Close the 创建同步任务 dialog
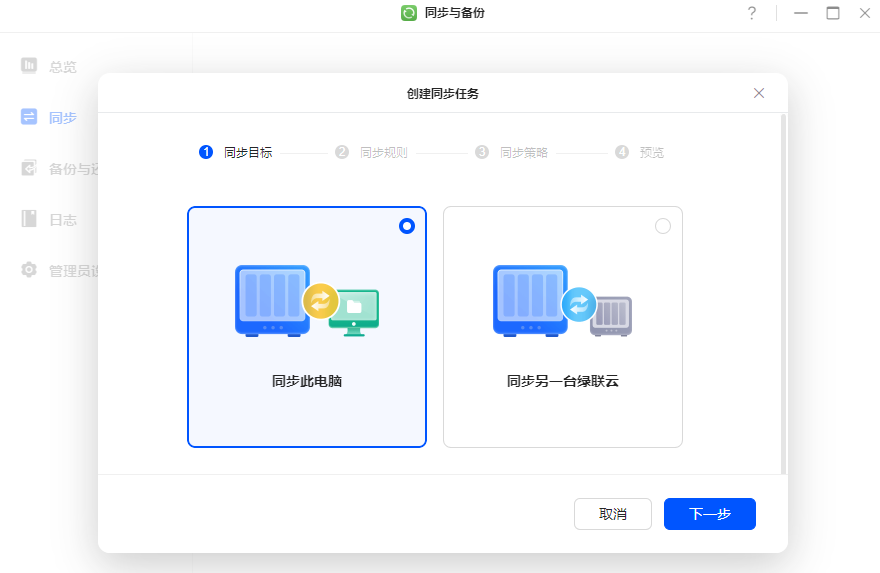880x573 pixels. pos(759,93)
